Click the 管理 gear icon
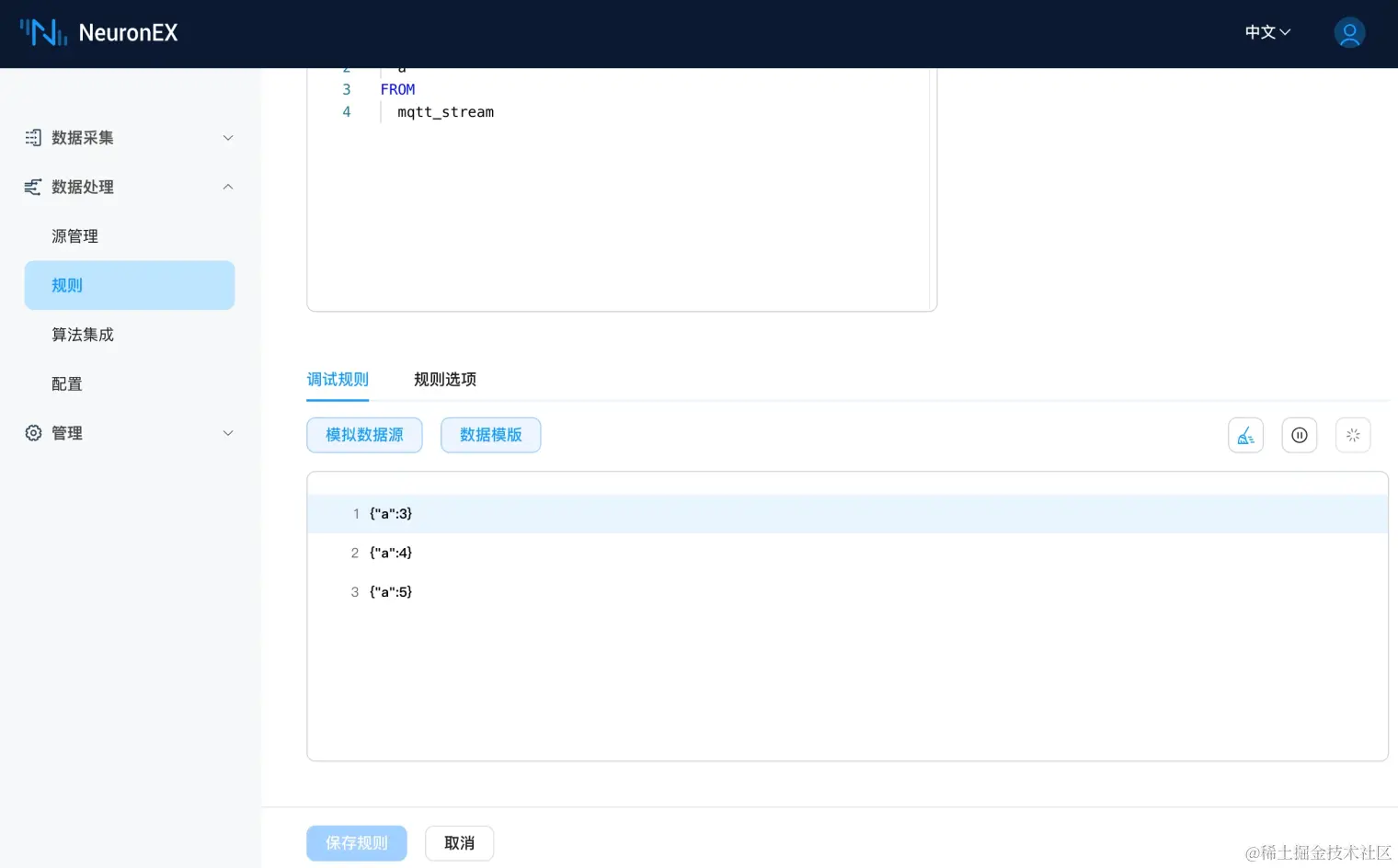The height and width of the screenshot is (868, 1398). click(33, 433)
